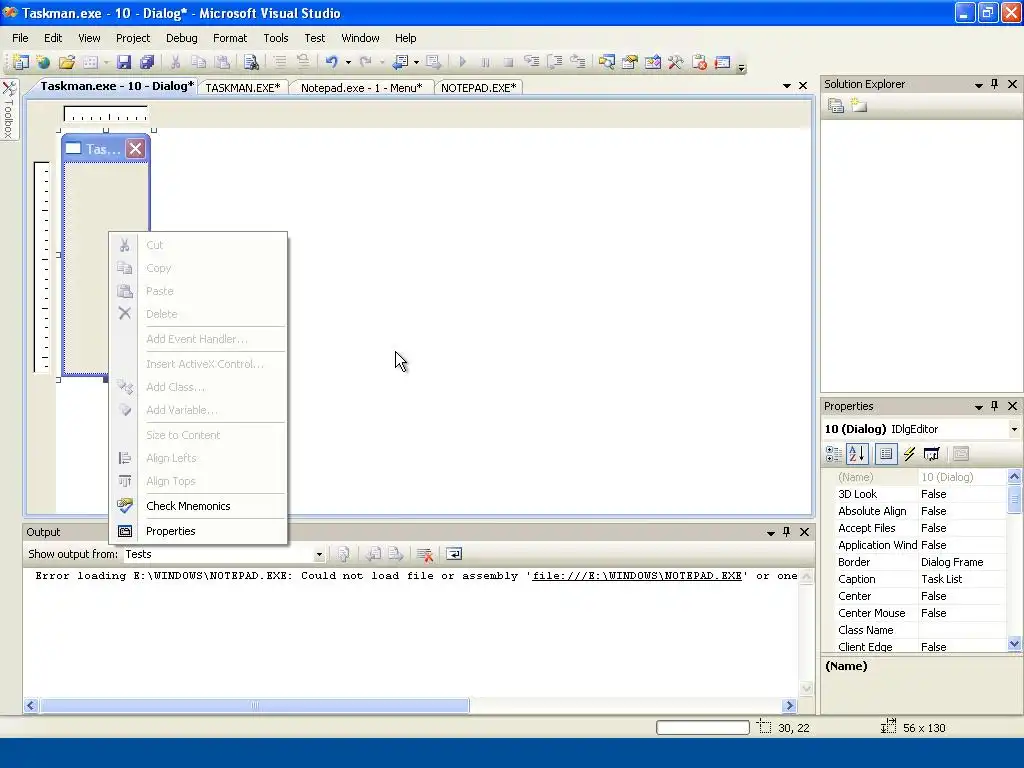Open Properties Window from toolbar icon

point(630,62)
